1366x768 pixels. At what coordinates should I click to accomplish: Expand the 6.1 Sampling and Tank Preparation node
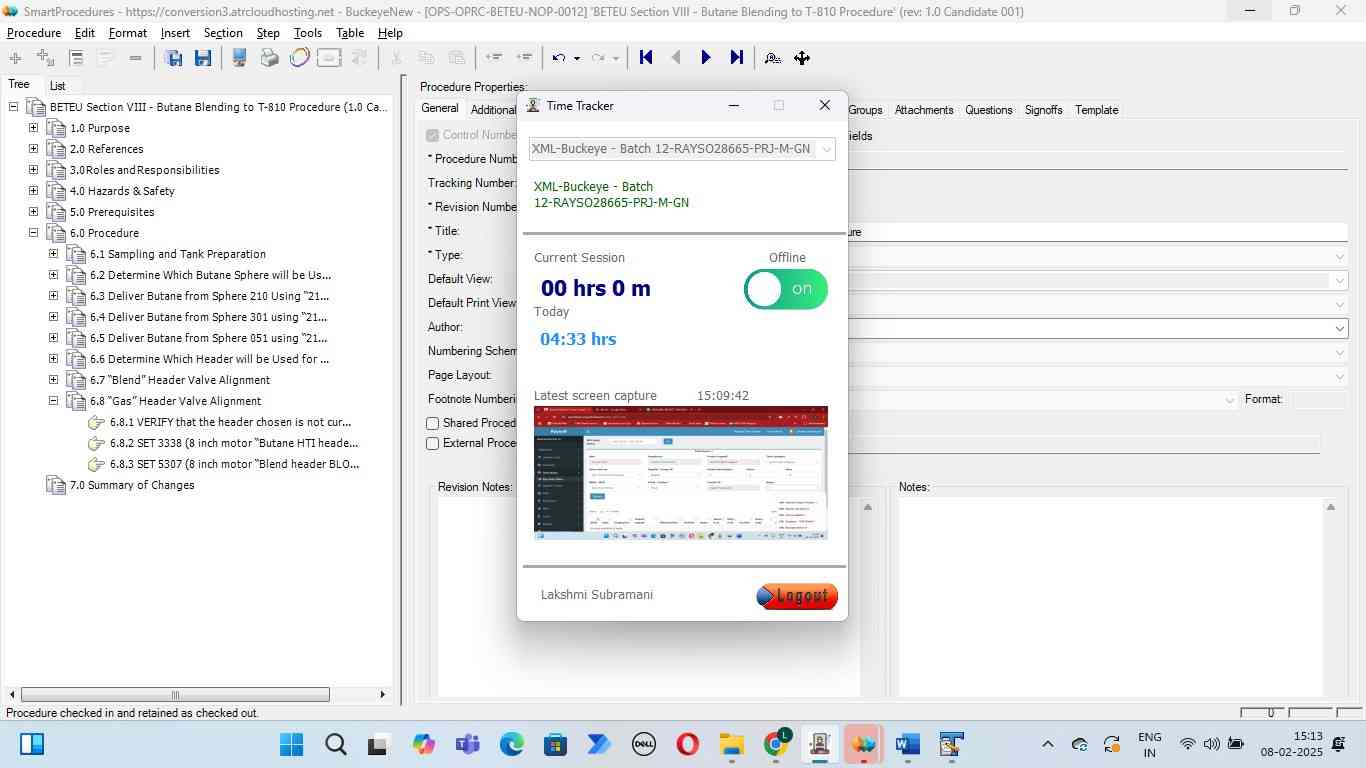54,254
